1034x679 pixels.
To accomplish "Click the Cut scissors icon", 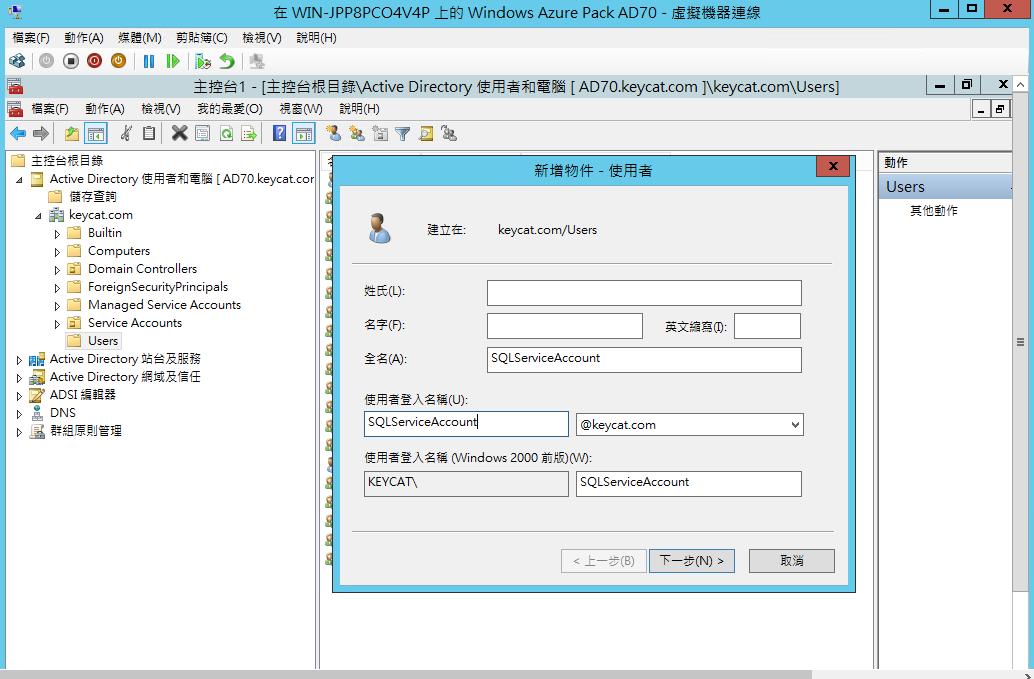I will coord(126,134).
